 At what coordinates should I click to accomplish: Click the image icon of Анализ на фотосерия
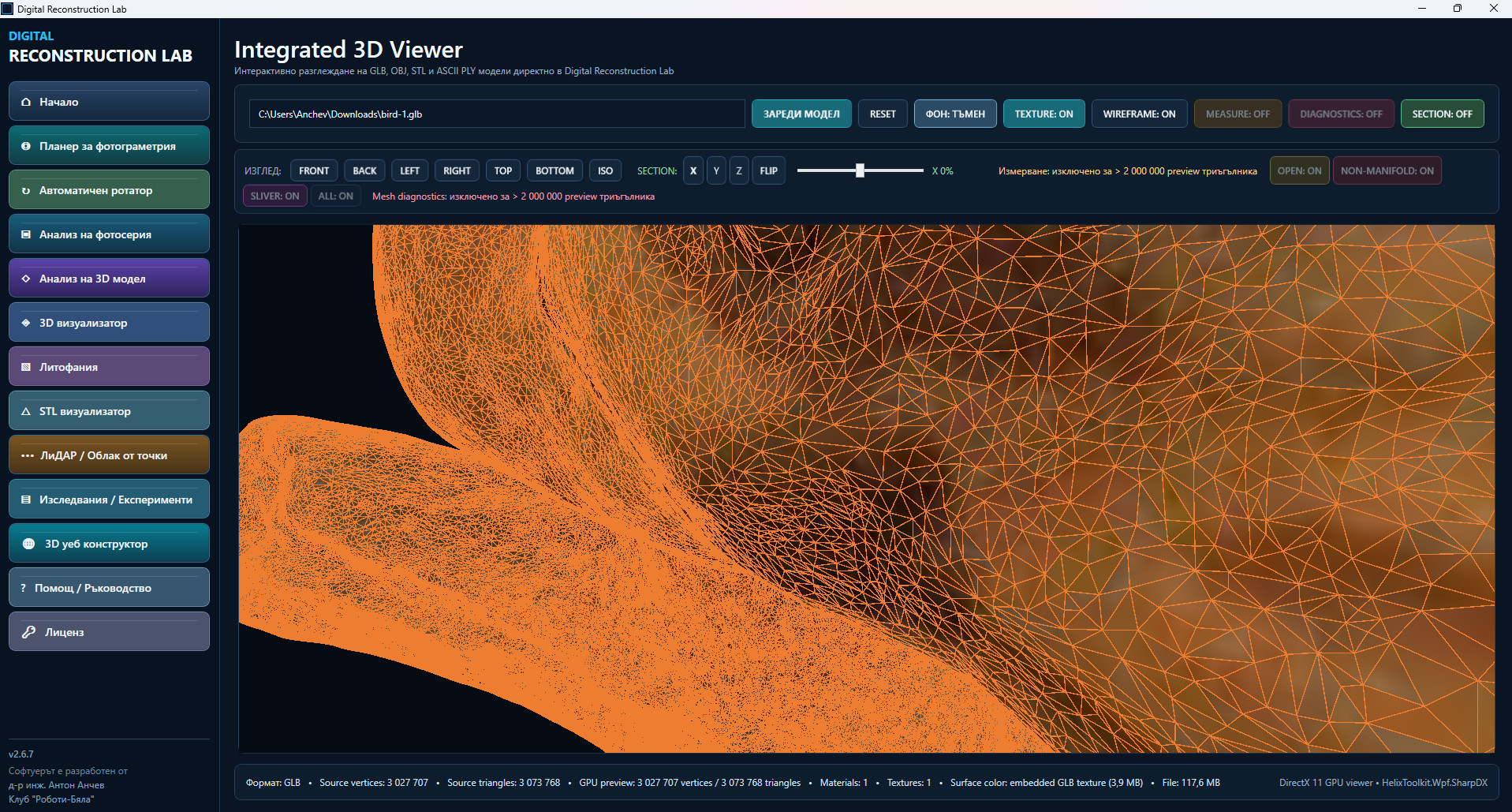coord(26,234)
